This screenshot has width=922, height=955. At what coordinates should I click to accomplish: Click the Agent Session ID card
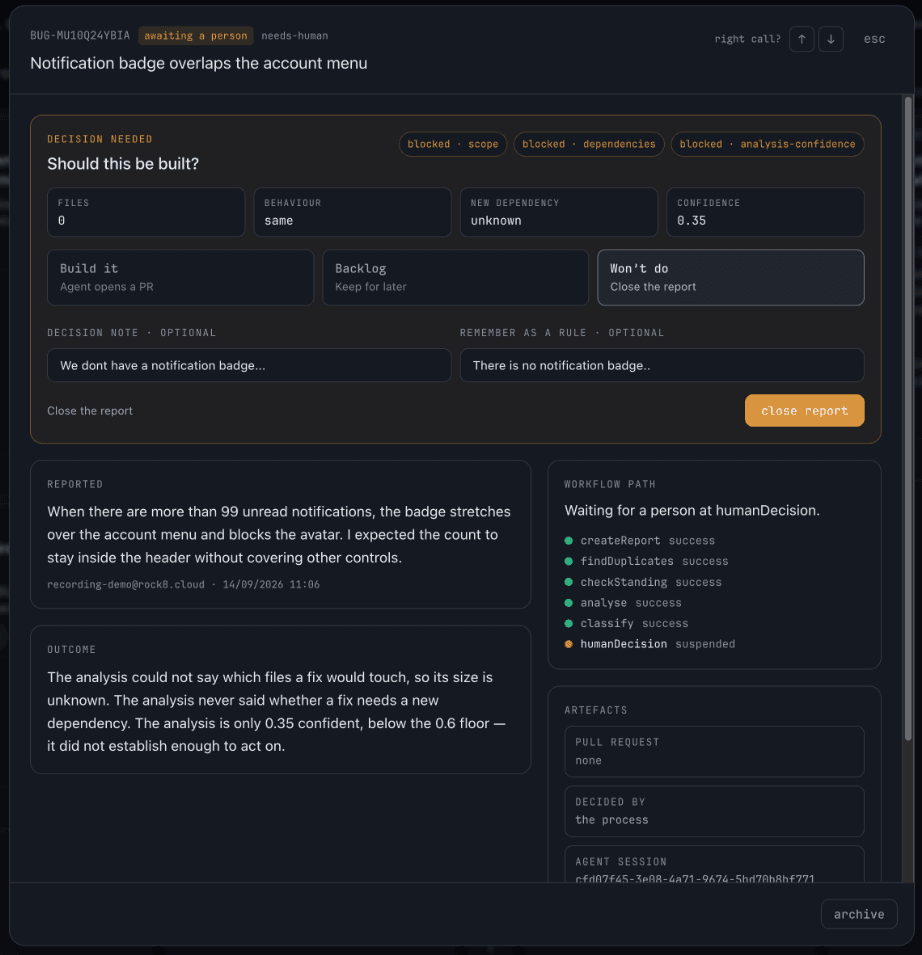pos(714,865)
